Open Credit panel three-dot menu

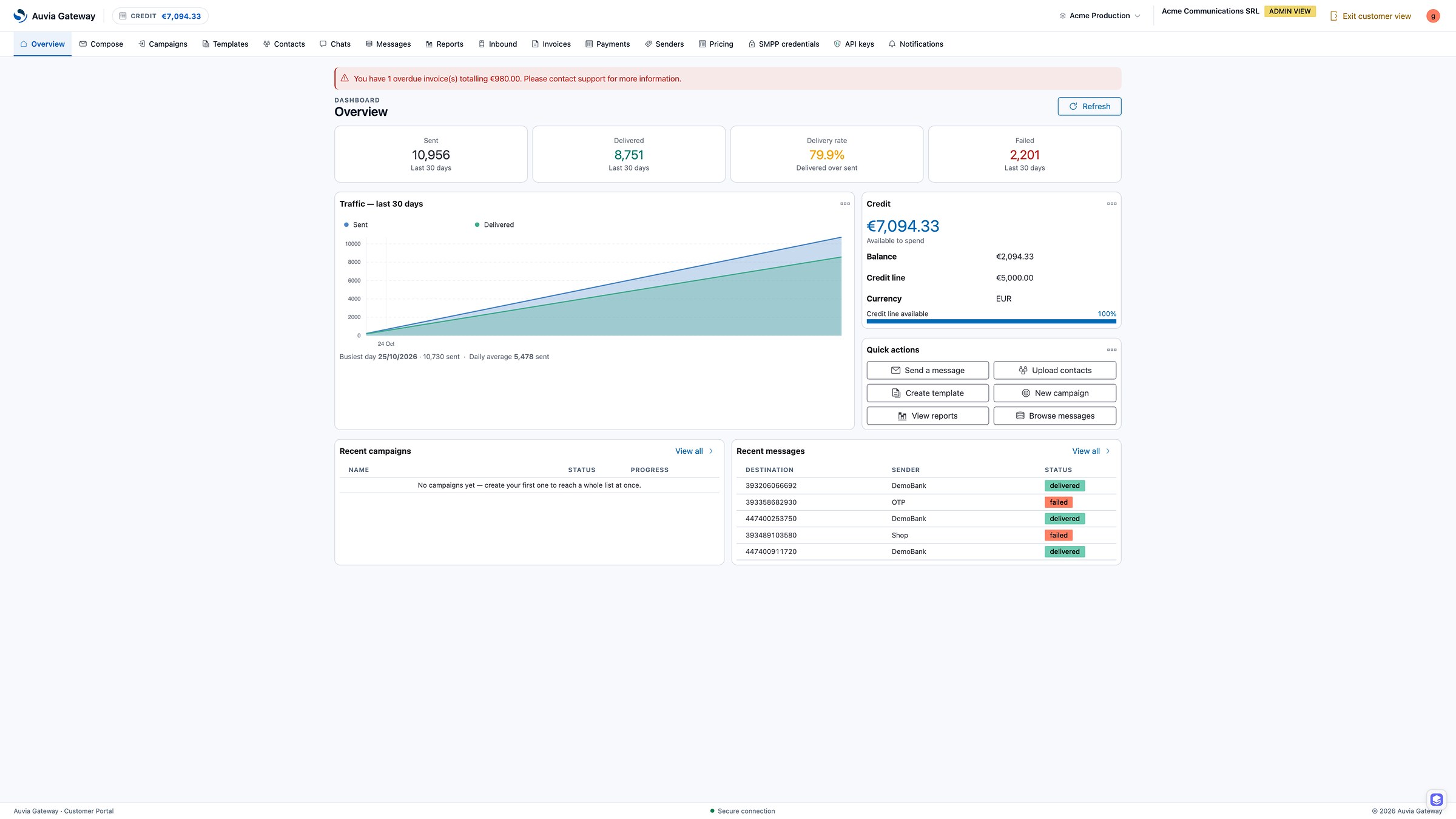point(1111,204)
